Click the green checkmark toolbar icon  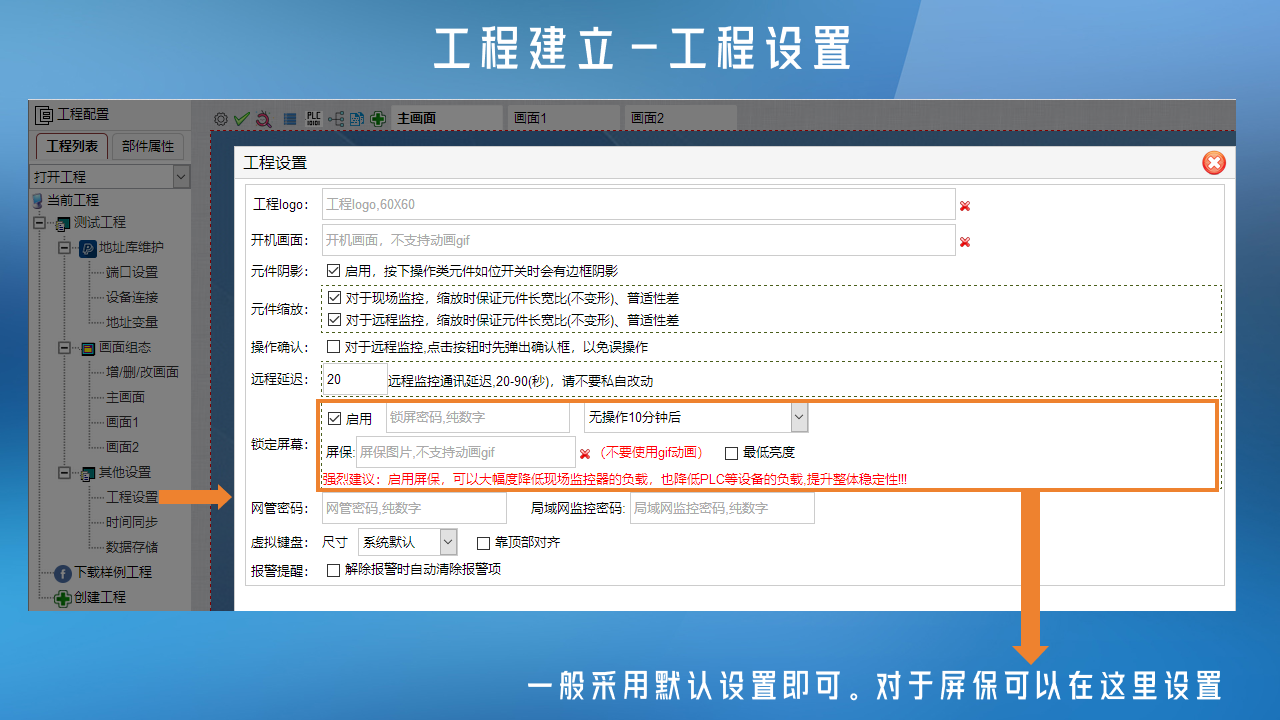241,118
